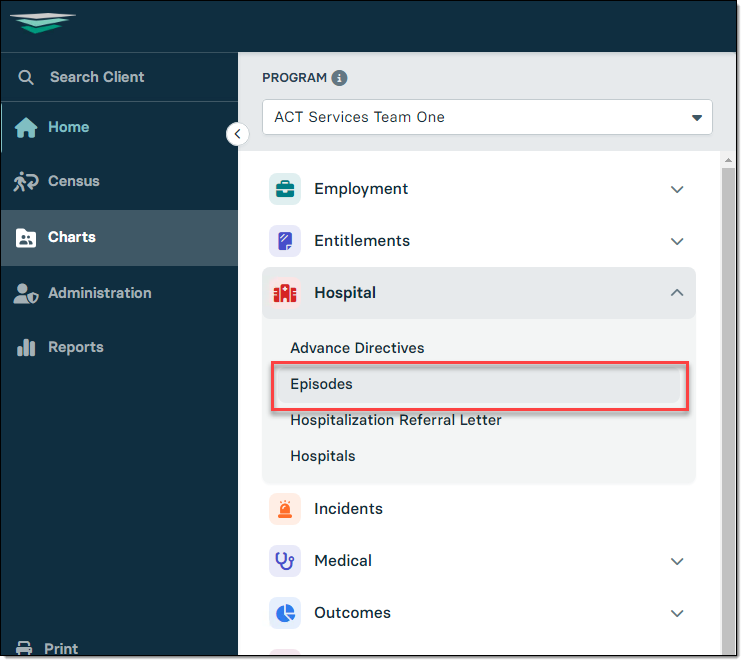Collapse the sidebar with arrow button
Viewport: 744px width, 663px height.
(238, 134)
